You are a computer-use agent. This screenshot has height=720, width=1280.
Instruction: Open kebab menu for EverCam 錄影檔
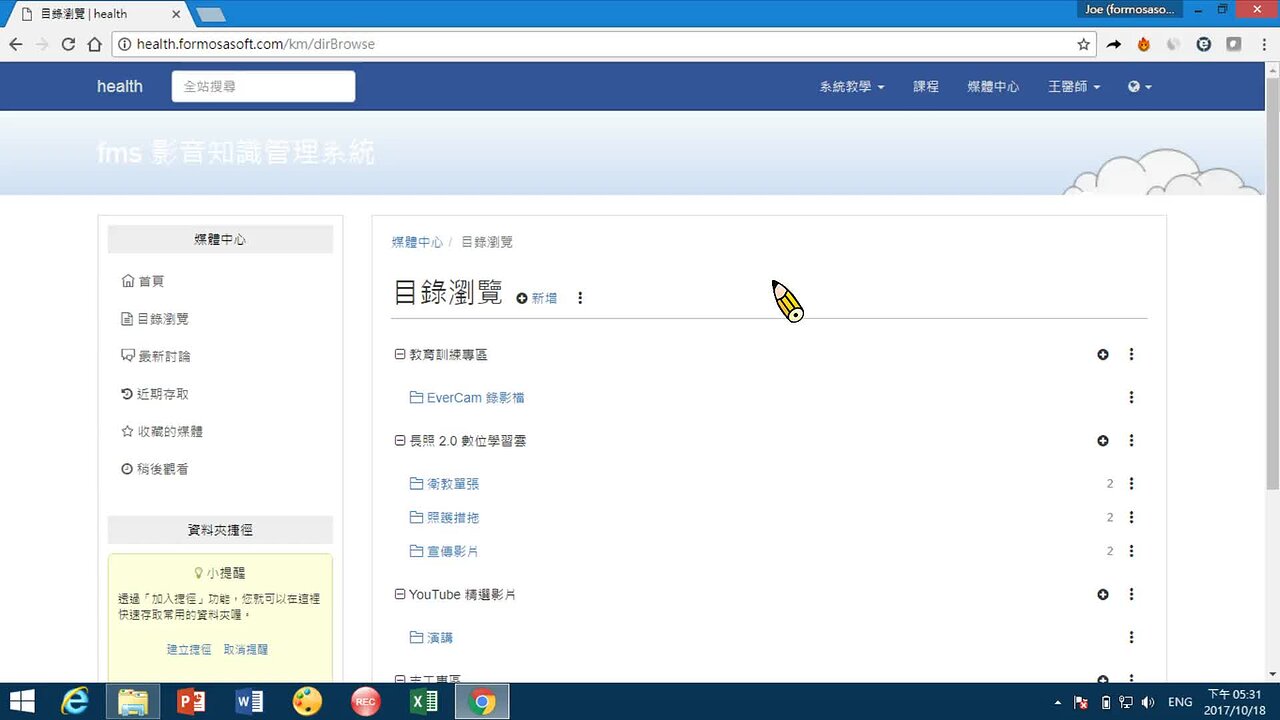click(1131, 397)
